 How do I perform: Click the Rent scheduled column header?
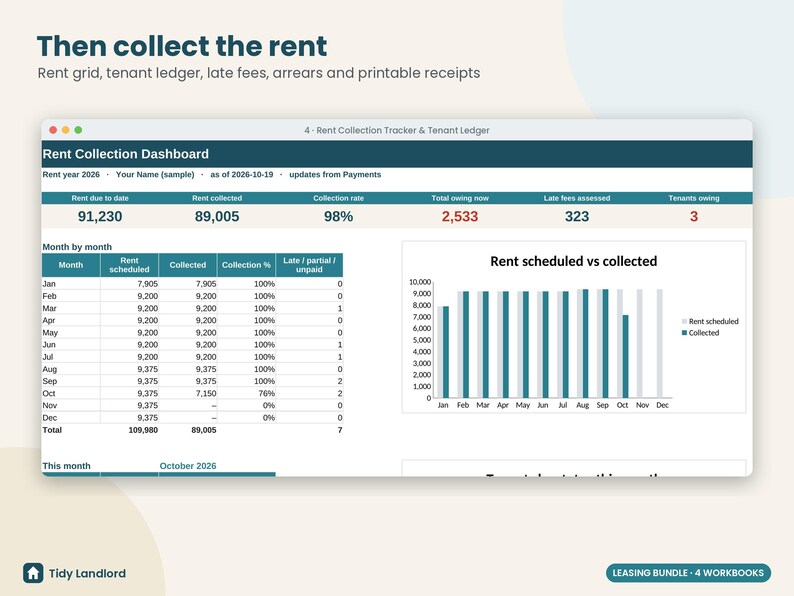pyautogui.click(x=129, y=265)
